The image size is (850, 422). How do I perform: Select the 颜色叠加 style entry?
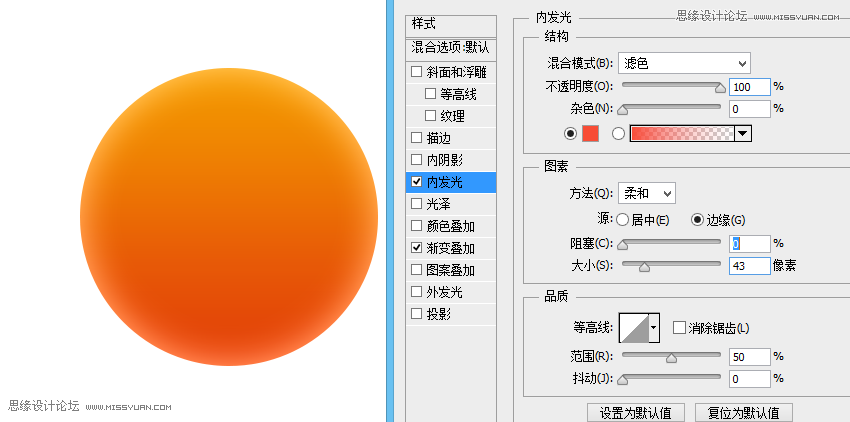(x=450, y=226)
